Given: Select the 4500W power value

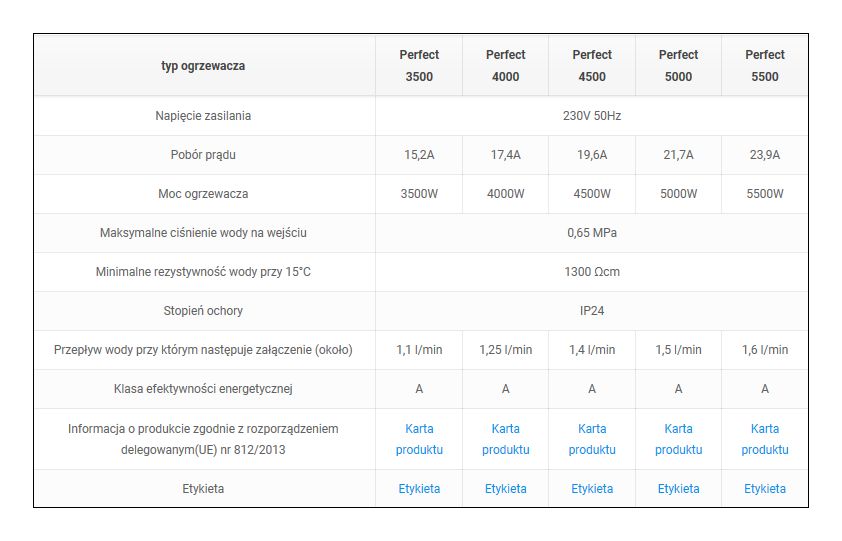Looking at the screenshot, I should click(x=592, y=194).
